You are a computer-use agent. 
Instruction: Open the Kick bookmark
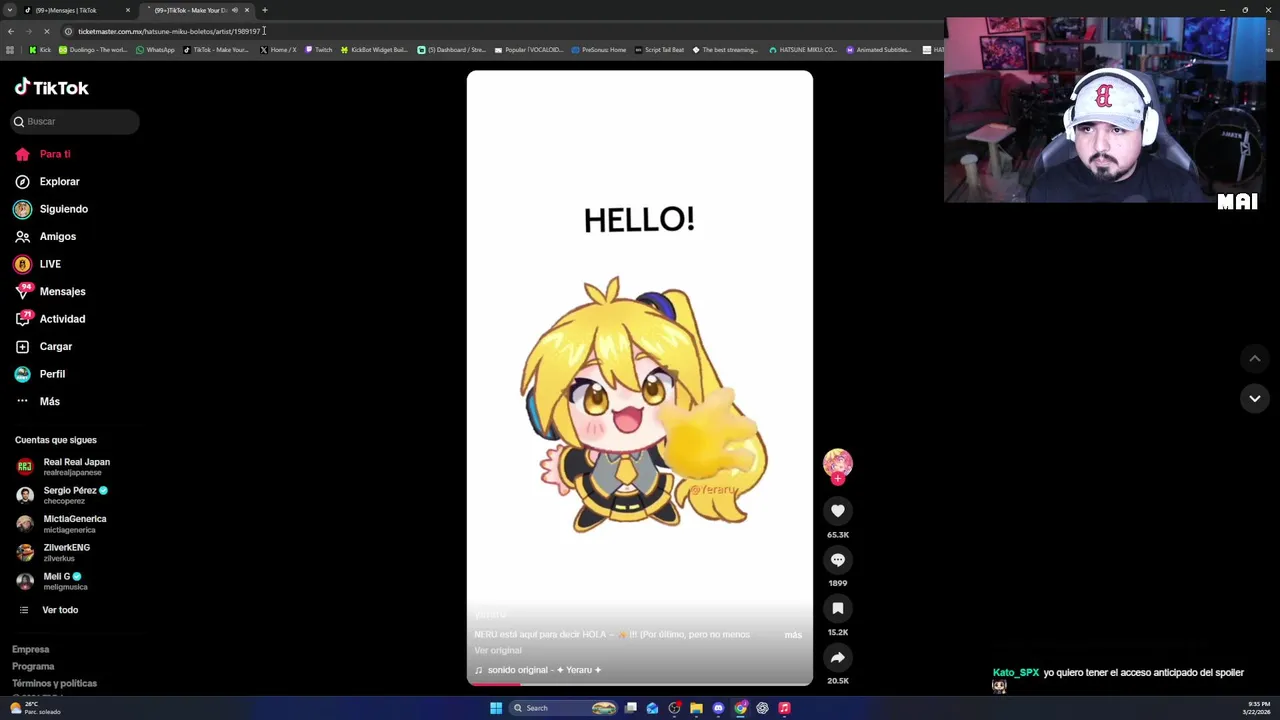coord(41,50)
